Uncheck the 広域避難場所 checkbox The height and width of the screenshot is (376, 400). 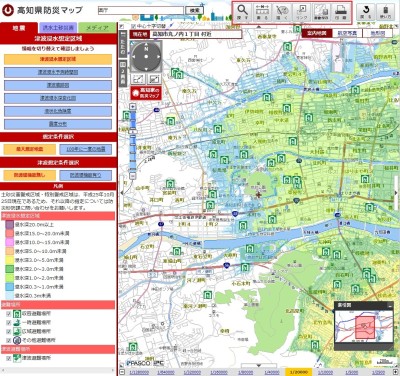coord(9,332)
